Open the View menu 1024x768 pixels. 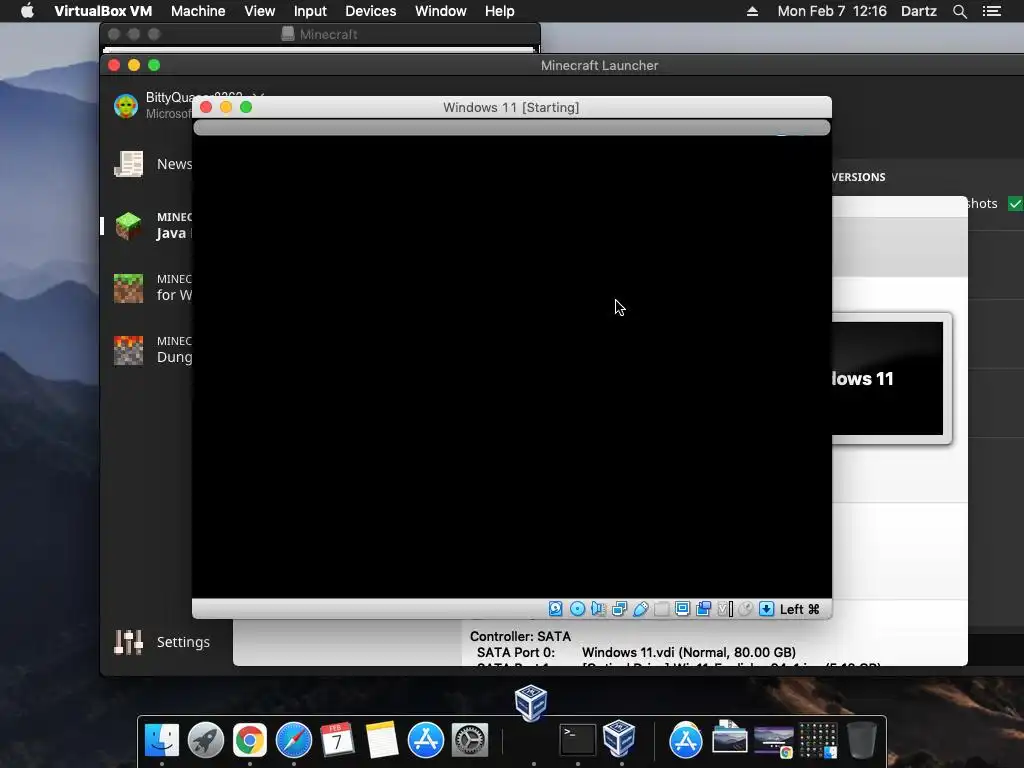tap(259, 11)
